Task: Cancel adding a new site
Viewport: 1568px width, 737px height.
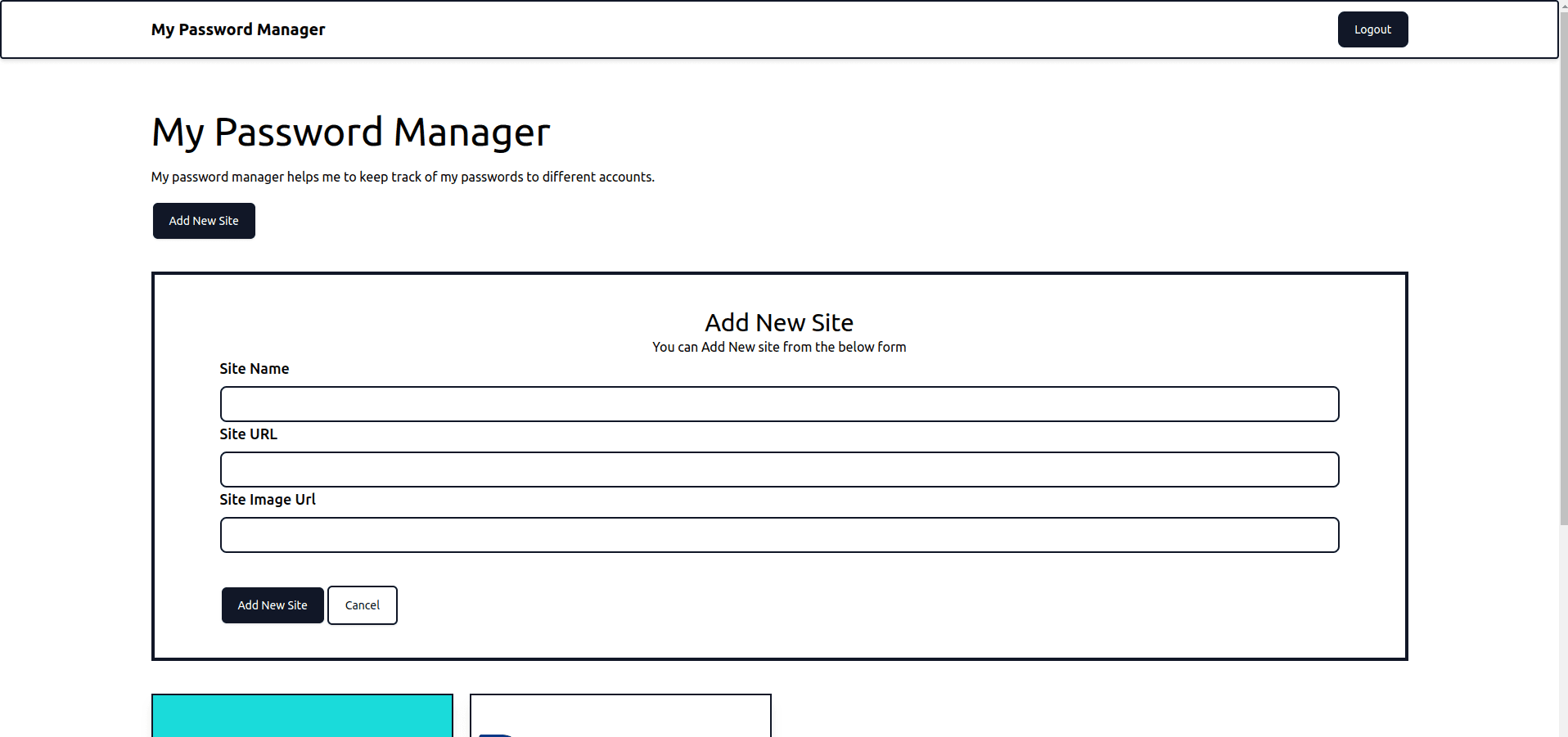Action: [362, 605]
